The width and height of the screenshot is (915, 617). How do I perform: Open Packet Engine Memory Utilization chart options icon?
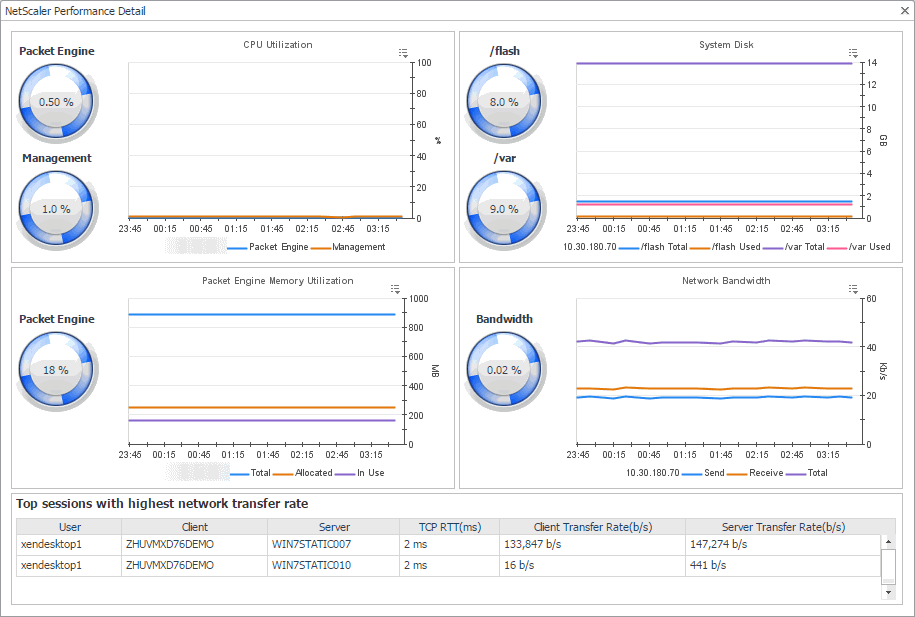tap(396, 289)
